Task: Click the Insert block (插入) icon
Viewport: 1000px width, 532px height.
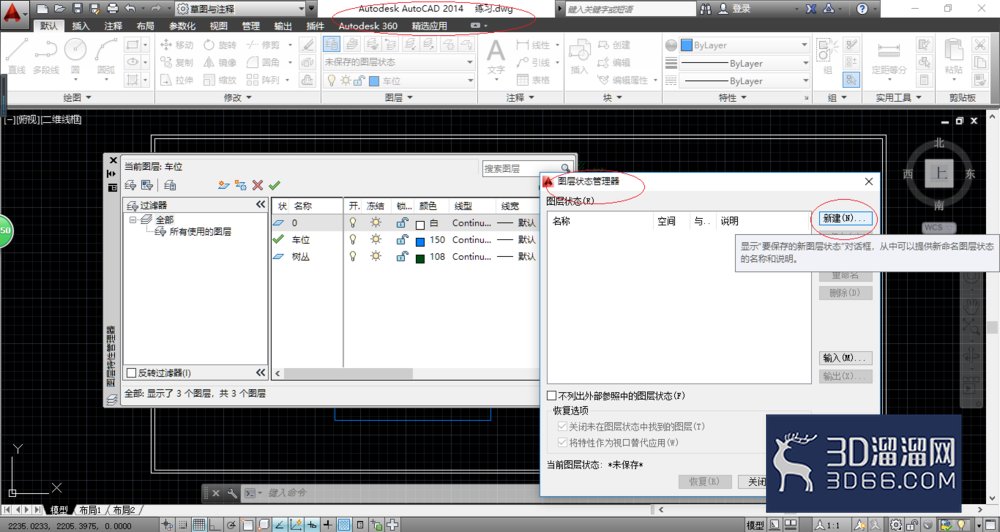Action: 579,56
